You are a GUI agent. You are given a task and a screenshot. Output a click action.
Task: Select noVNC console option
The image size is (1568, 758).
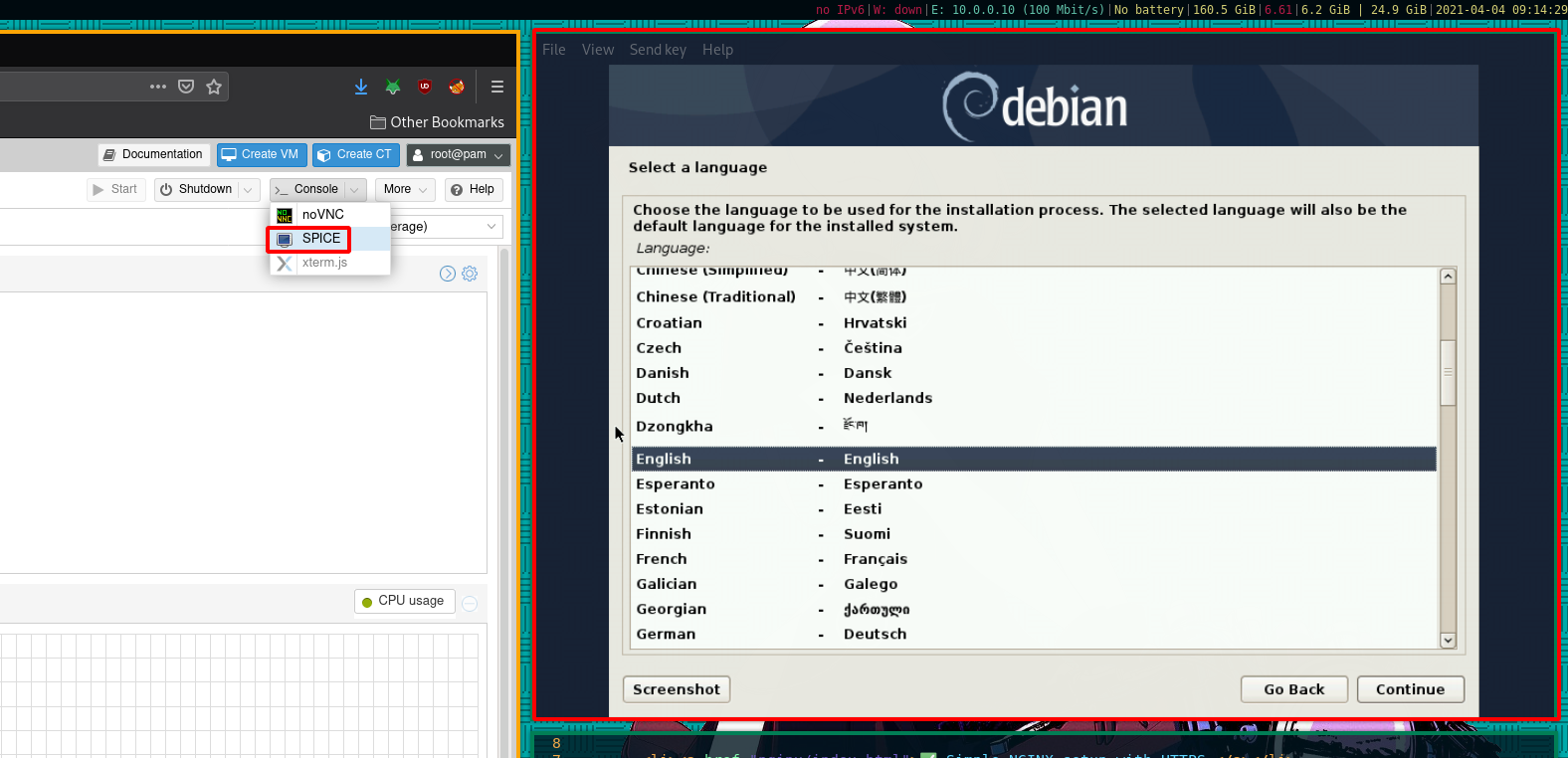click(x=329, y=214)
